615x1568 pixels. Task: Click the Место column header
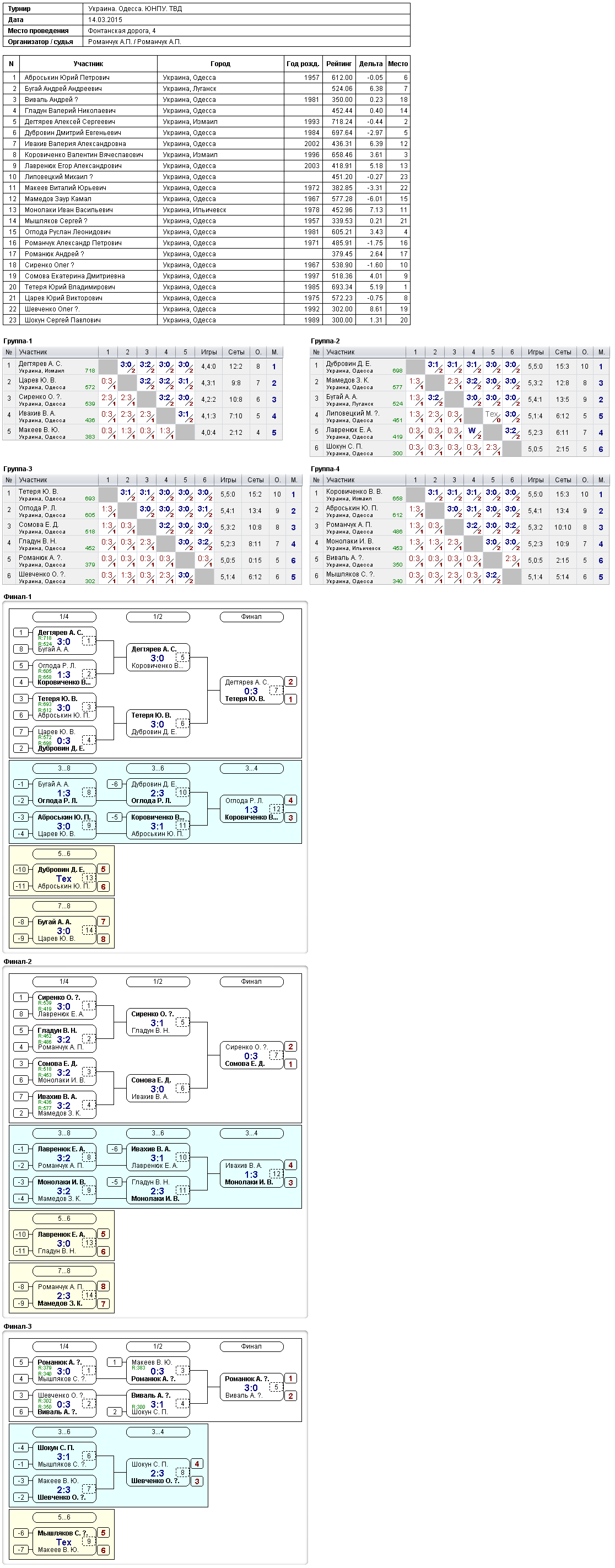click(x=398, y=64)
